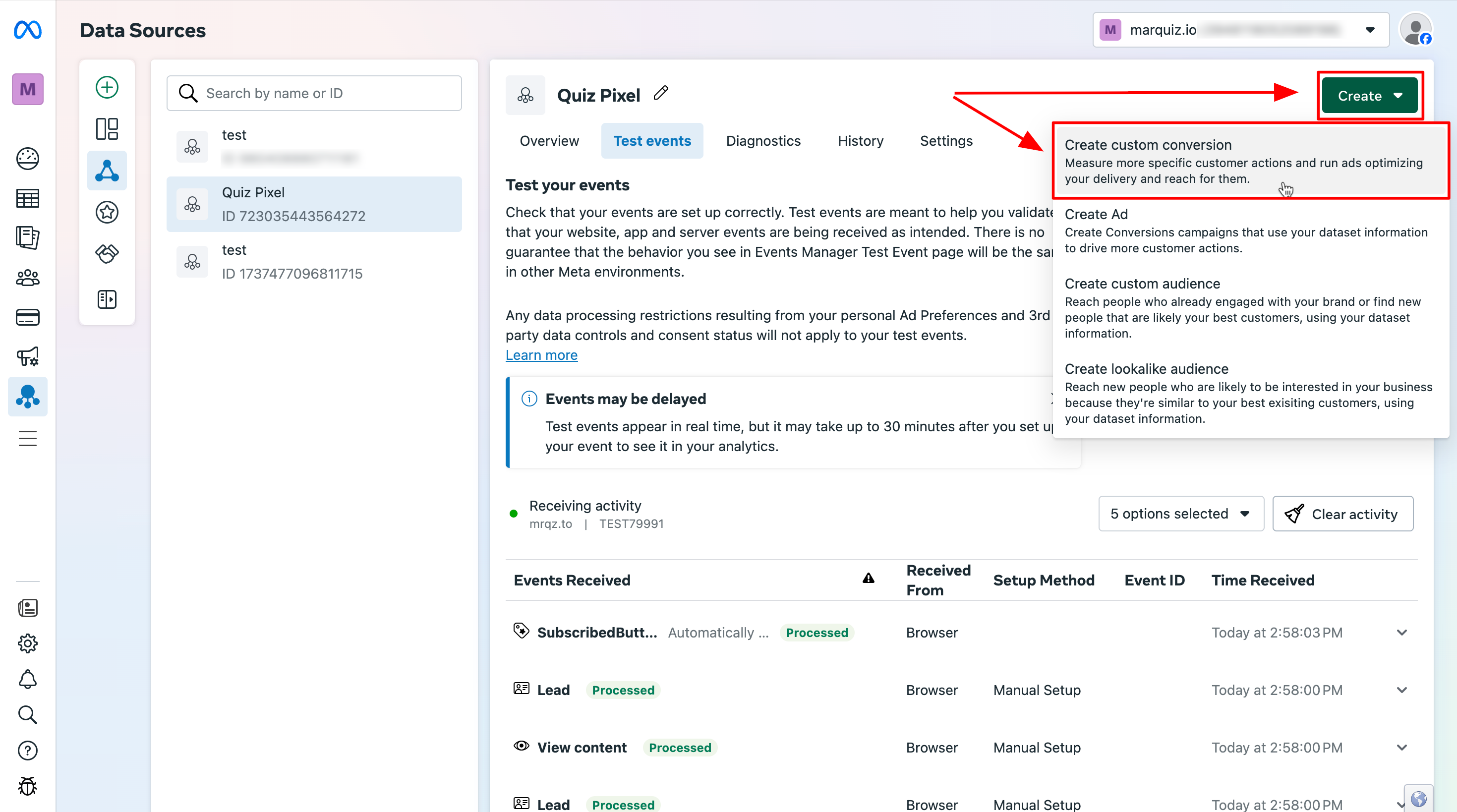Image resolution: width=1457 pixels, height=812 pixels.
Task: Open the notifications bell icon
Action: pyautogui.click(x=27, y=679)
